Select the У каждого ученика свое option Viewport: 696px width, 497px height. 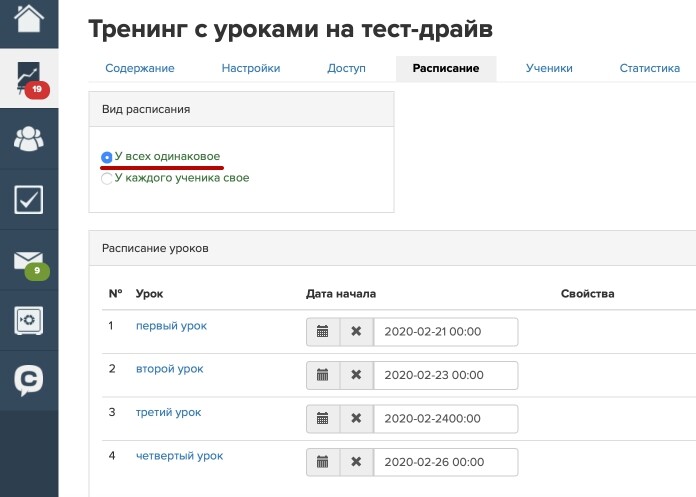(x=107, y=179)
